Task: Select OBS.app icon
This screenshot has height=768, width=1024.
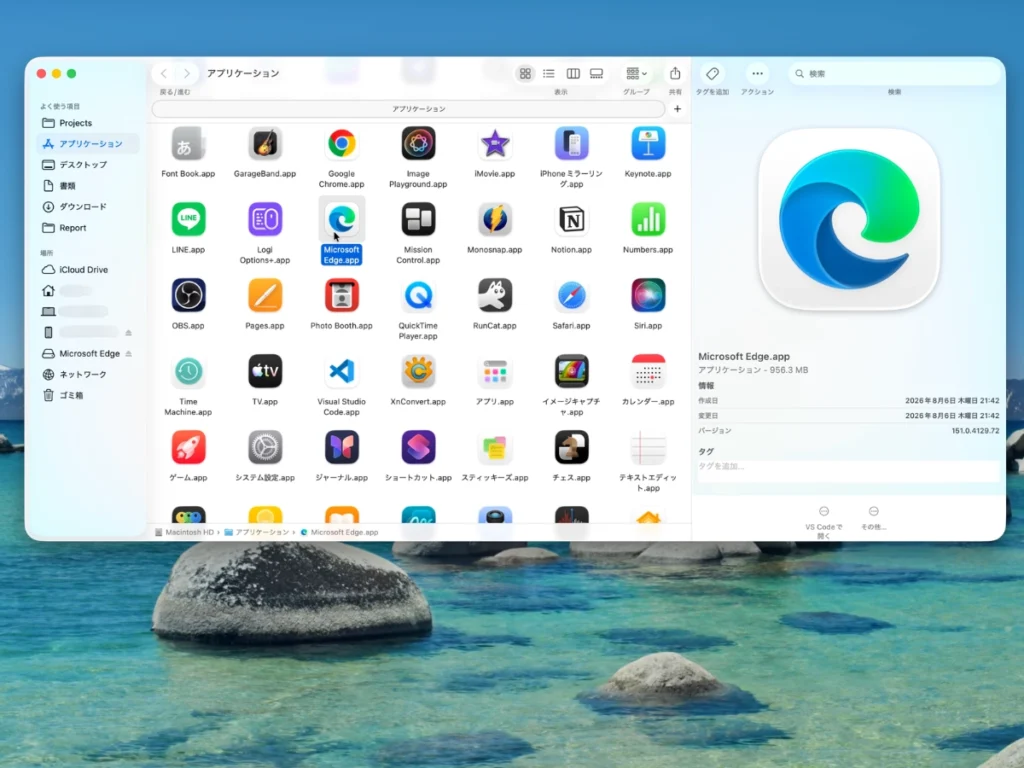Action: (188, 296)
